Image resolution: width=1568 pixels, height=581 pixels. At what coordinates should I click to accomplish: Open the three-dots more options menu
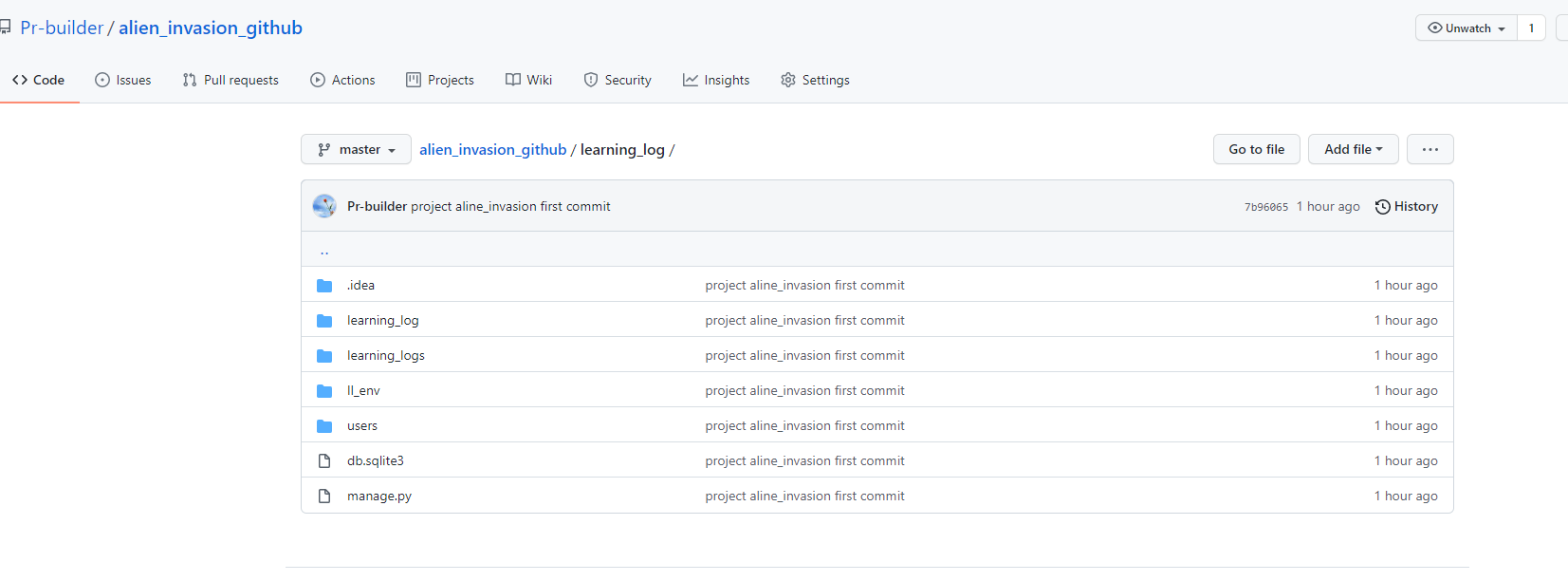click(1430, 149)
